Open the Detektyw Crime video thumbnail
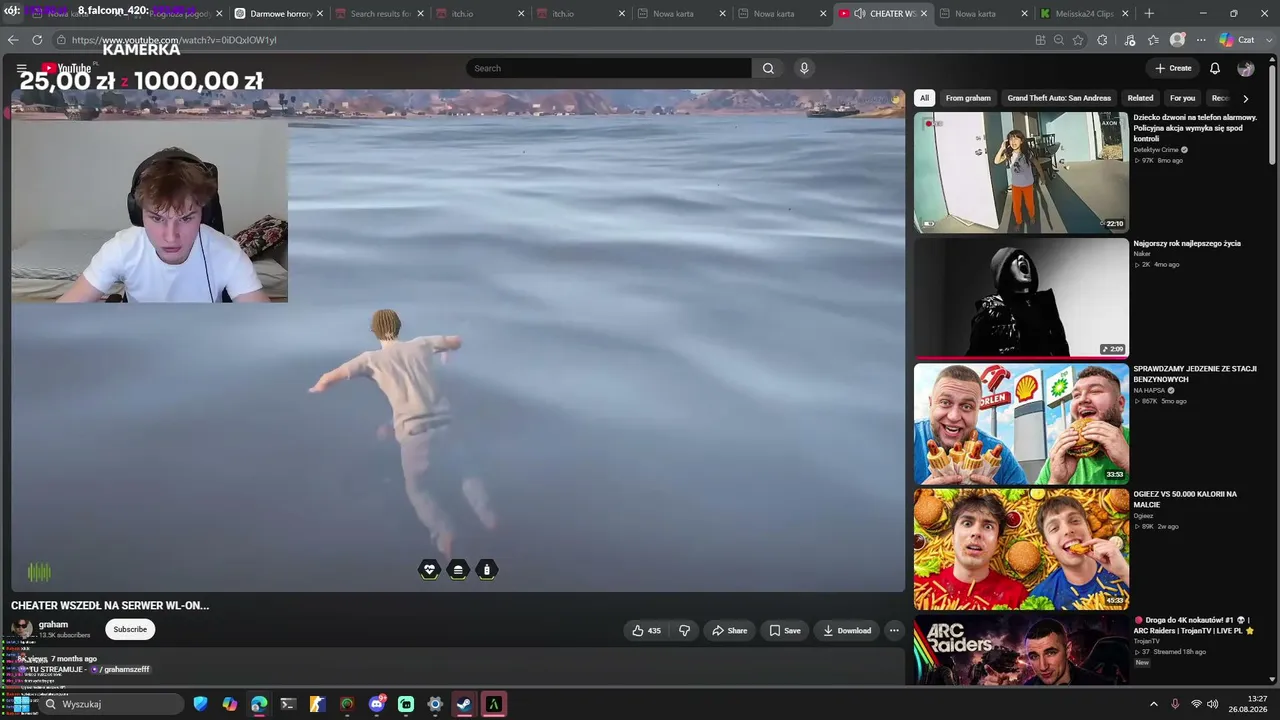This screenshot has width=1280, height=720. coord(1021,172)
